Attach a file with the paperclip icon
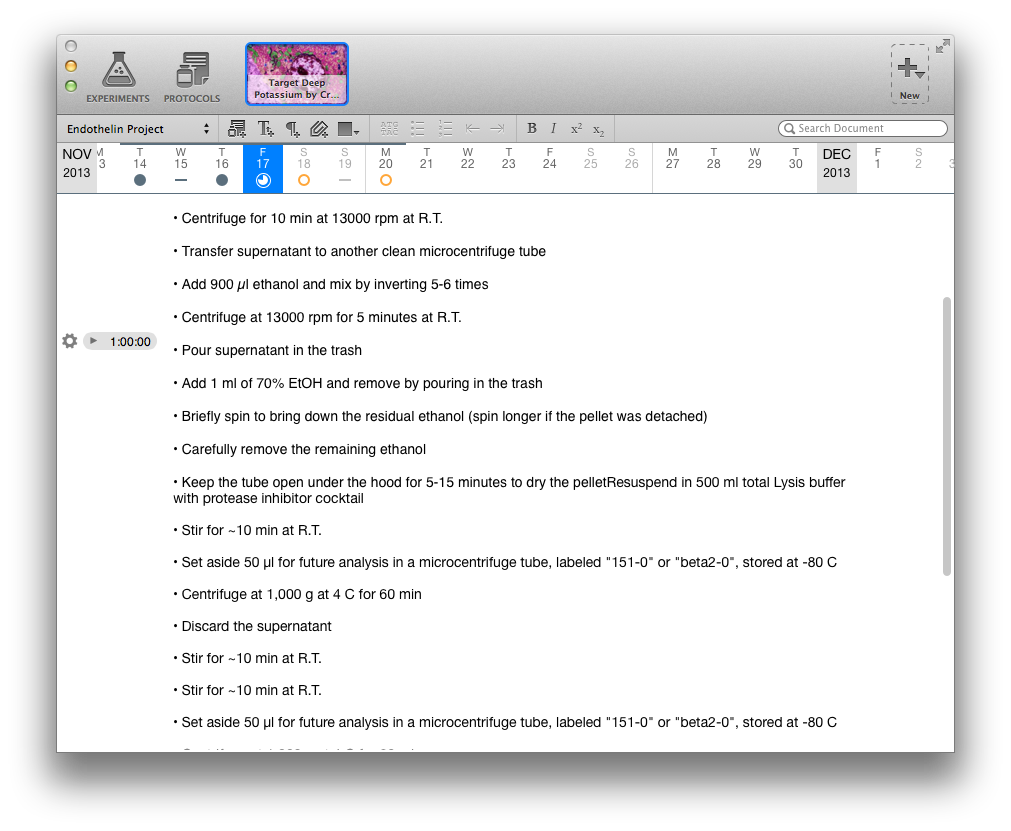The height and width of the screenshot is (831, 1011). coord(319,129)
